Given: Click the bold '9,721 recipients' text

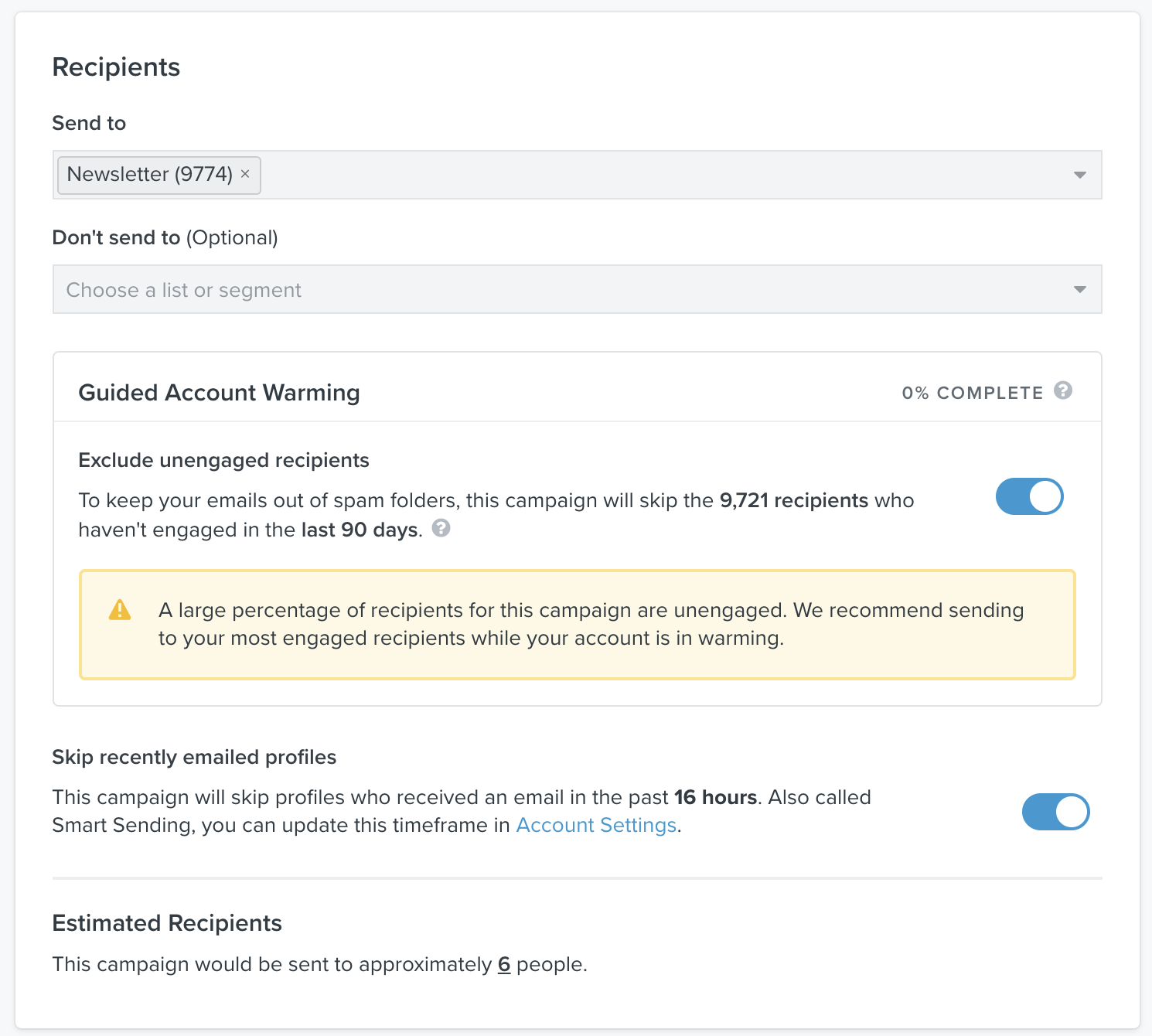Looking at the screenshot, I should (793, 500).
